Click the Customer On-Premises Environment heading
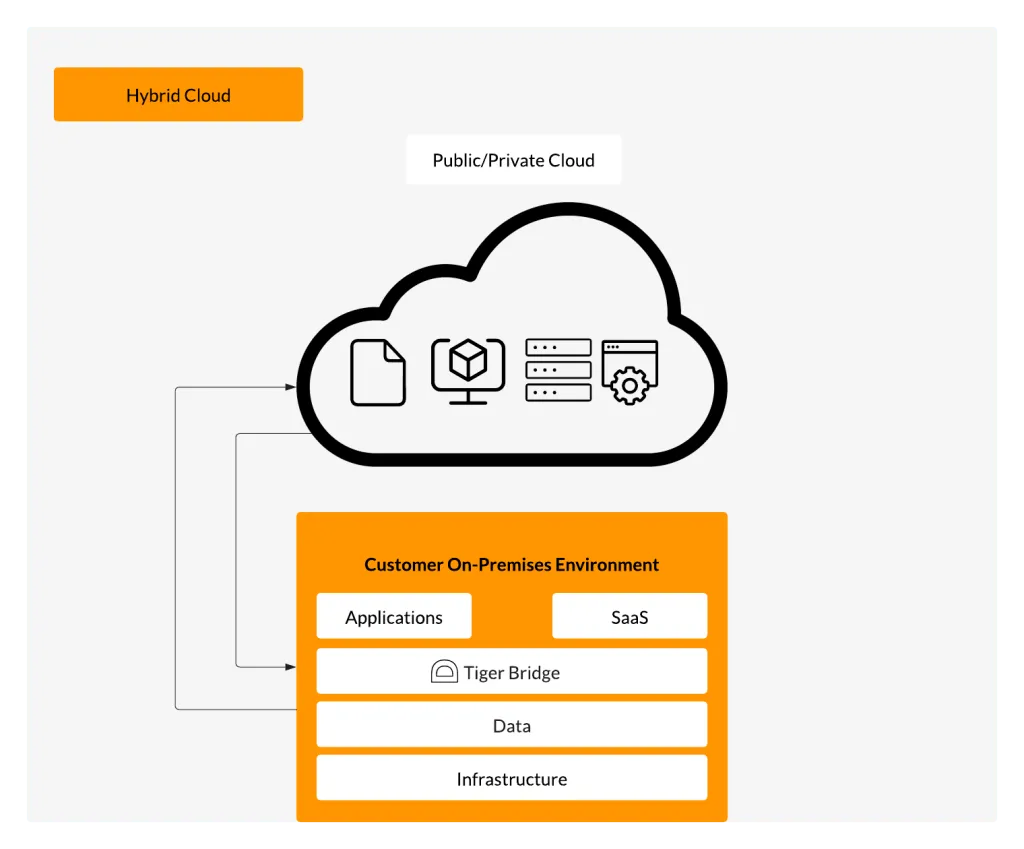This screenshot has height=849, width=1024. [511, 564]
